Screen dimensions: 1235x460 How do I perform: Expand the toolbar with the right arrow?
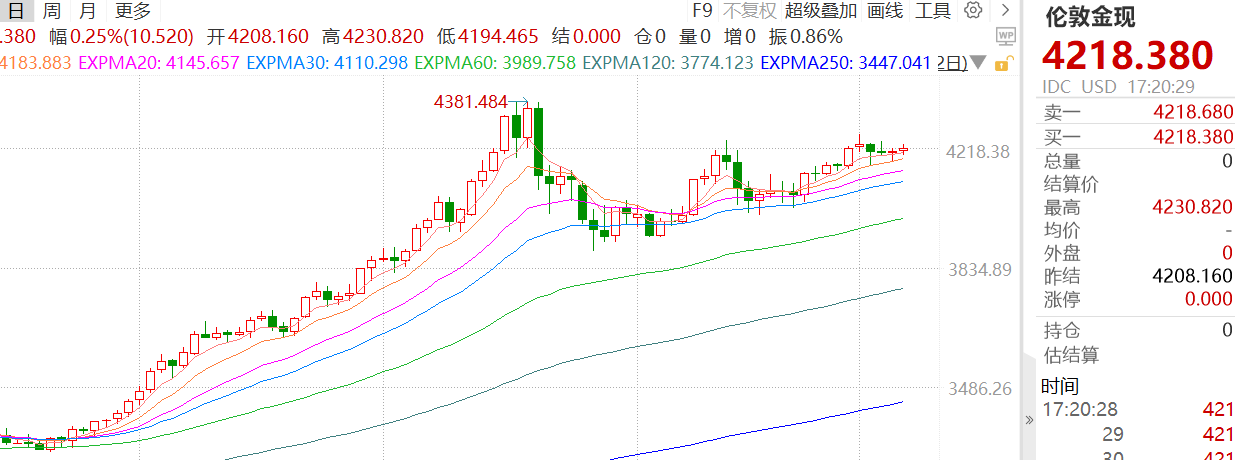pyautogui.click(x=1005, y=11)
